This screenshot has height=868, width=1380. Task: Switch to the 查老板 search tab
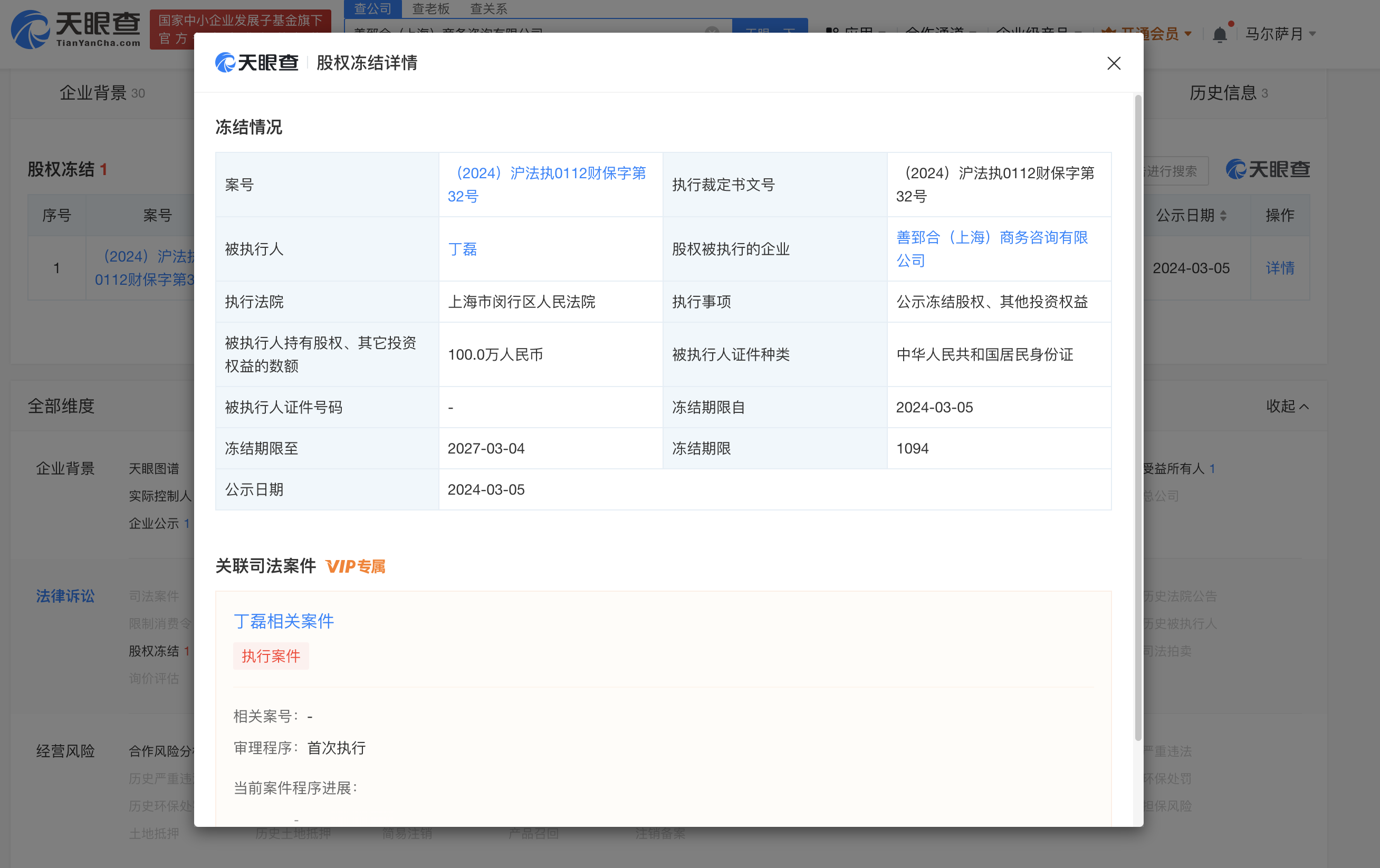[431, 8]
